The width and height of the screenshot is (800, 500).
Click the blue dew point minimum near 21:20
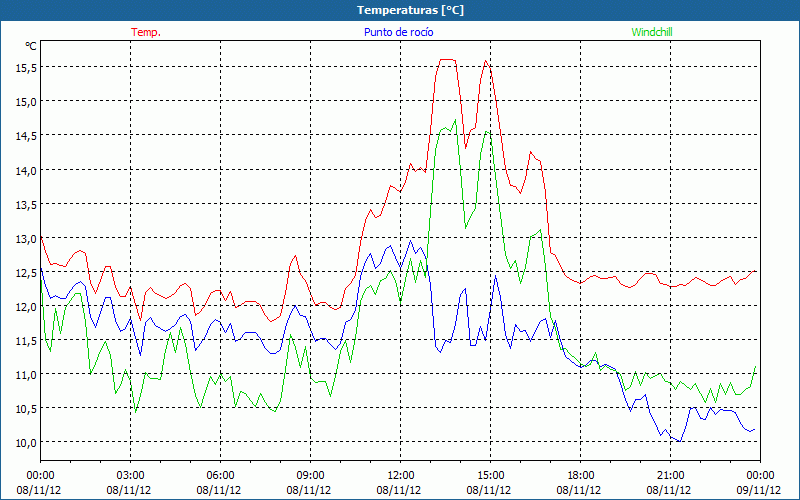click(x=680, y=441)
